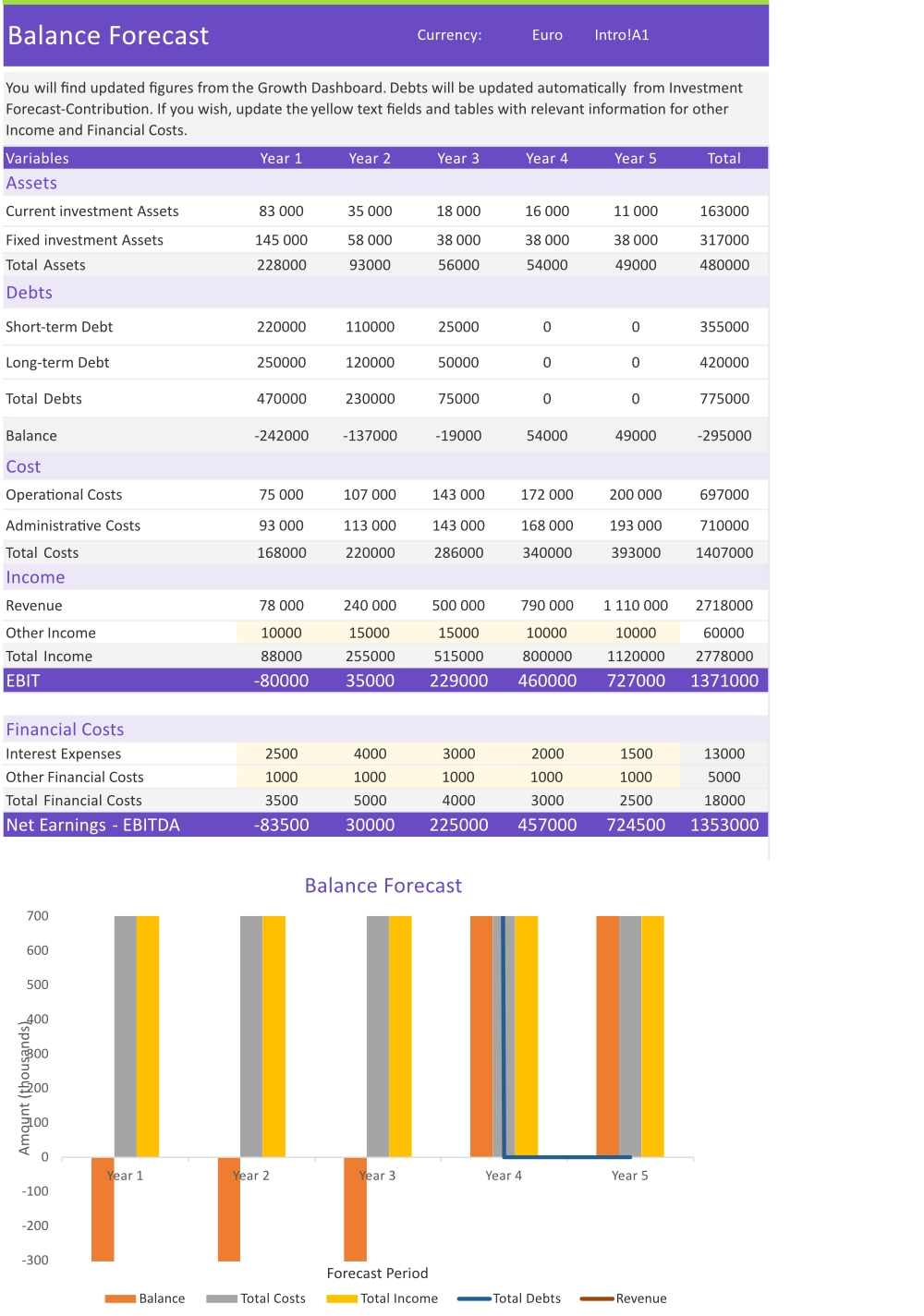Select Other Income Year 3 yellow field
This screenshot has height=1316, width=924.
[x=458, y=633]
